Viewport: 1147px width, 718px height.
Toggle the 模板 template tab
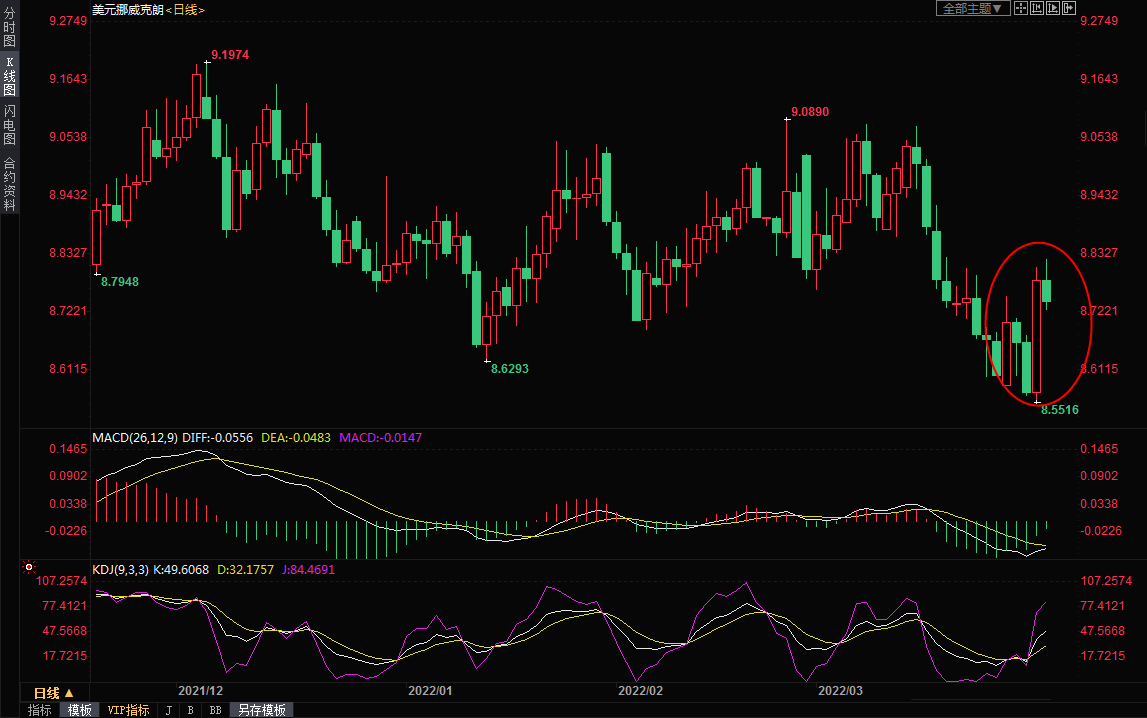(80, 710)
